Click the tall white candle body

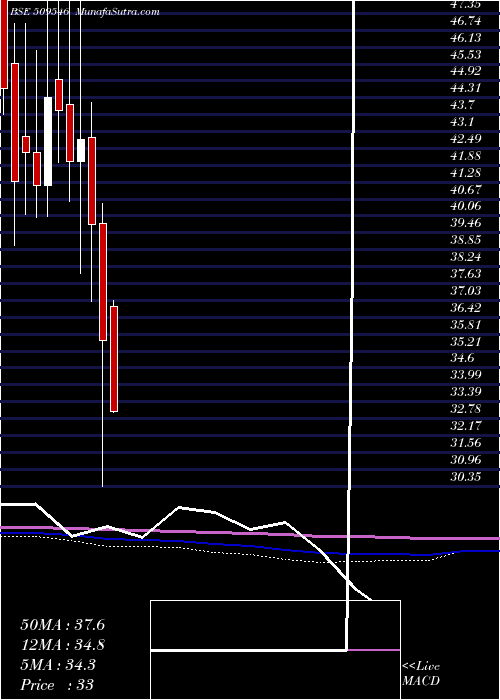[48, 141]
